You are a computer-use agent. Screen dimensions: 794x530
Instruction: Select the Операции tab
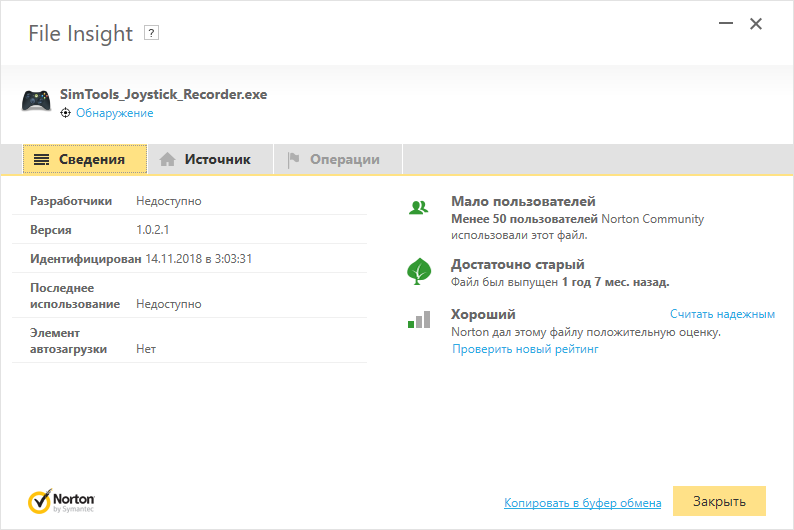pyautogui.click(x=334, y=159)
